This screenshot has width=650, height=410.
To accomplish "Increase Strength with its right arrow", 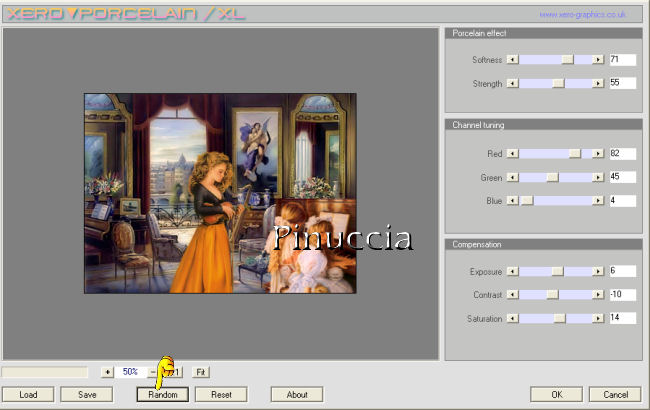I will 598,83.
